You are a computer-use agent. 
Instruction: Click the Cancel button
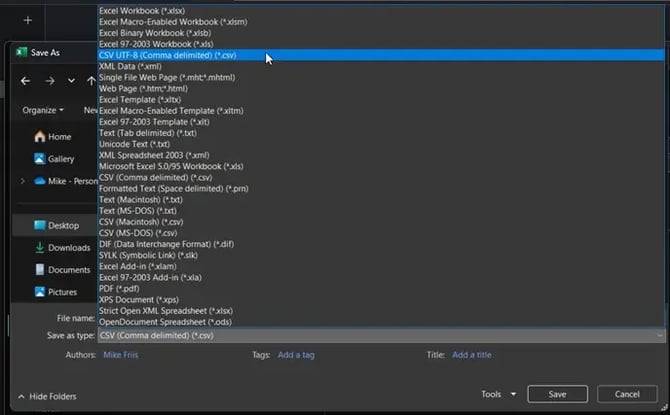(627, 394)
